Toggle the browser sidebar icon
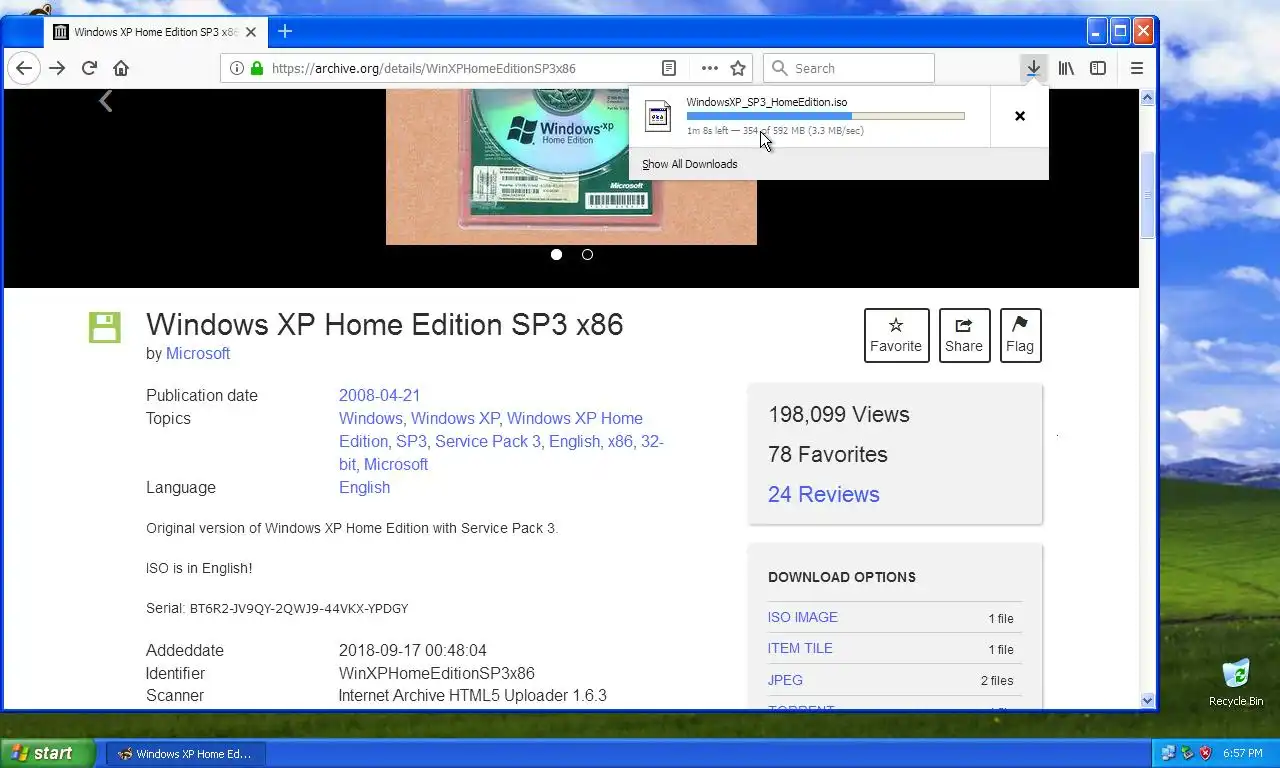Screen dimensions: 1280x768 point(1098,68)
